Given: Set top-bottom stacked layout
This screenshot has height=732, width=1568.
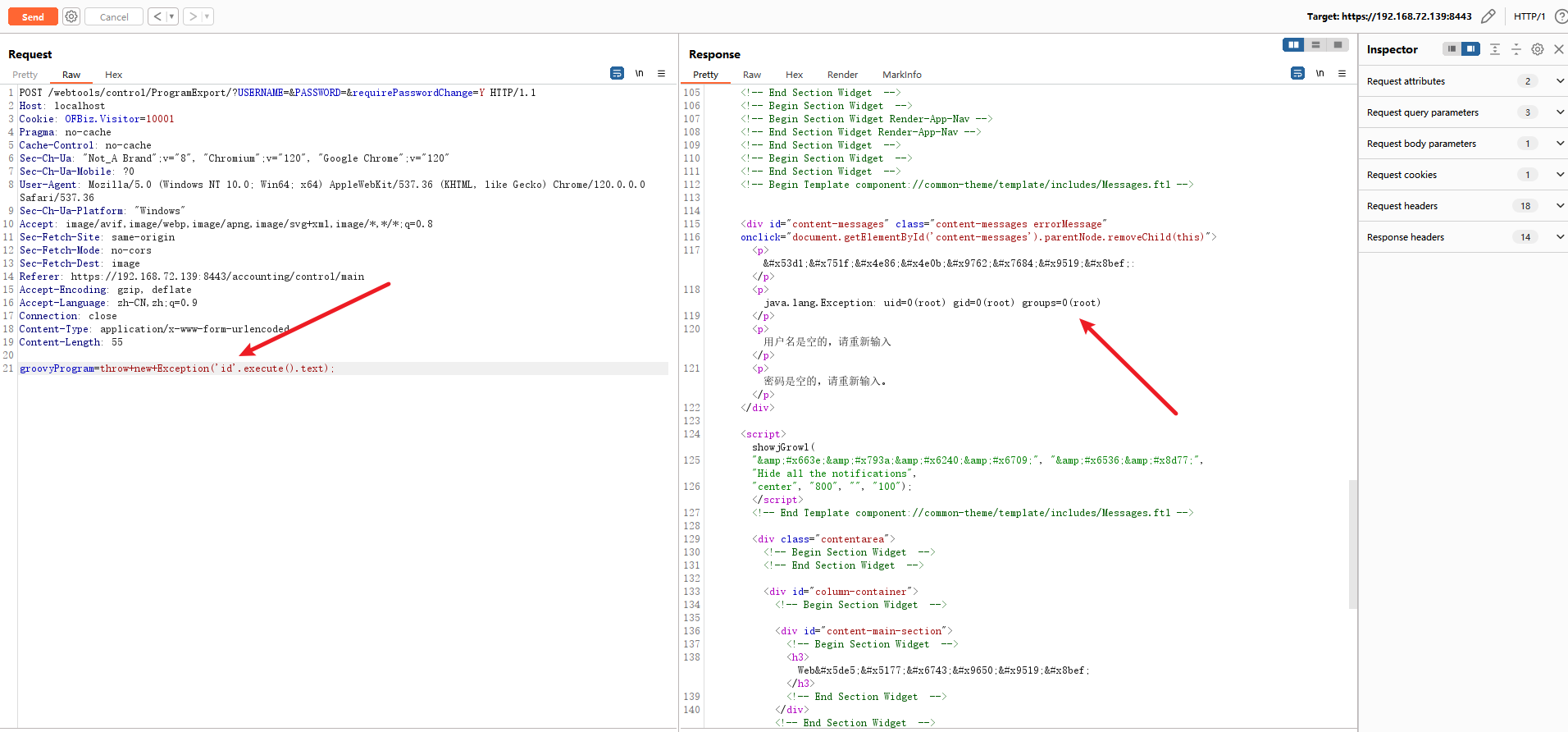Looking at the screenshot, I should click(1315, 44).
